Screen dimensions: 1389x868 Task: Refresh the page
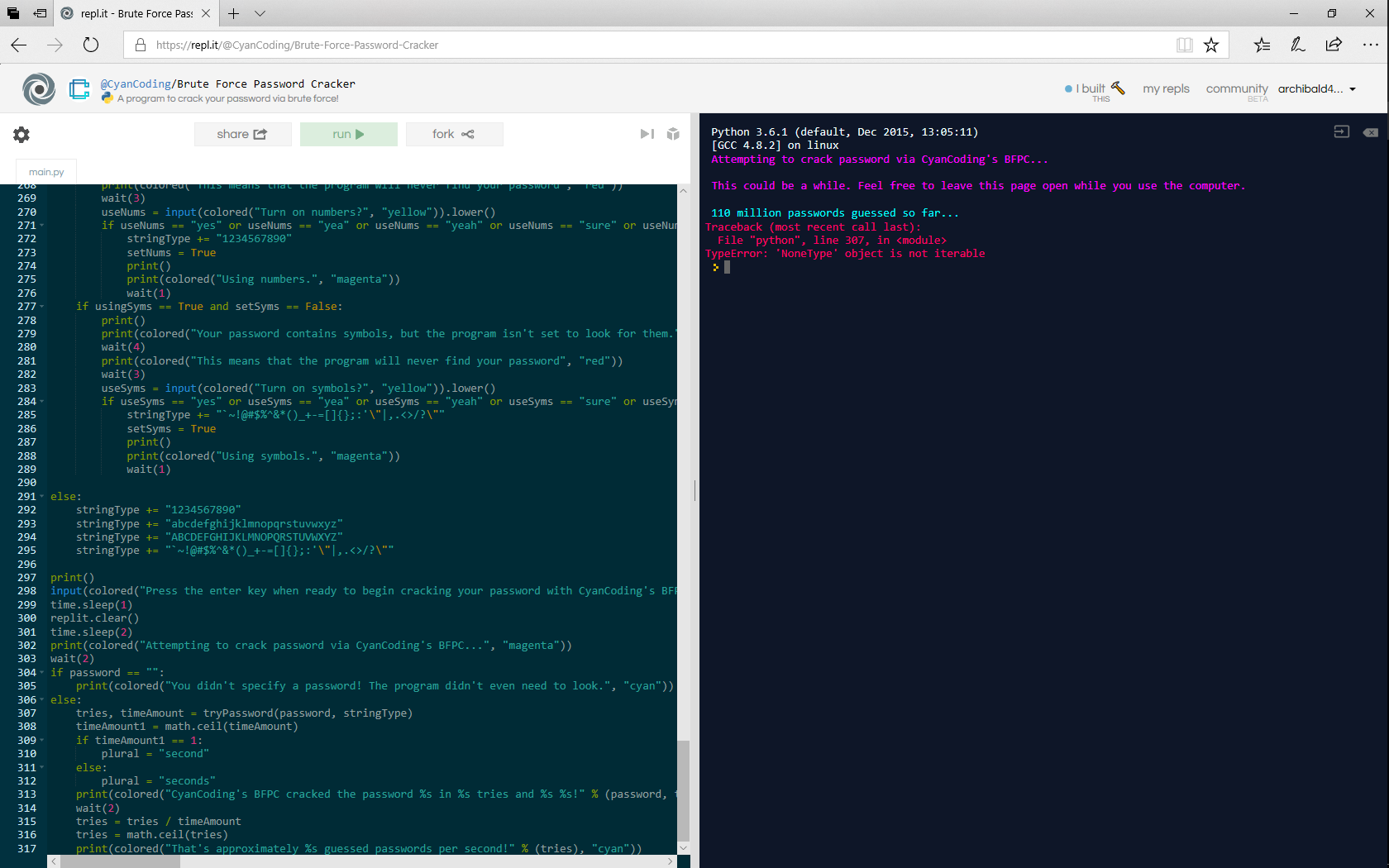91,45
